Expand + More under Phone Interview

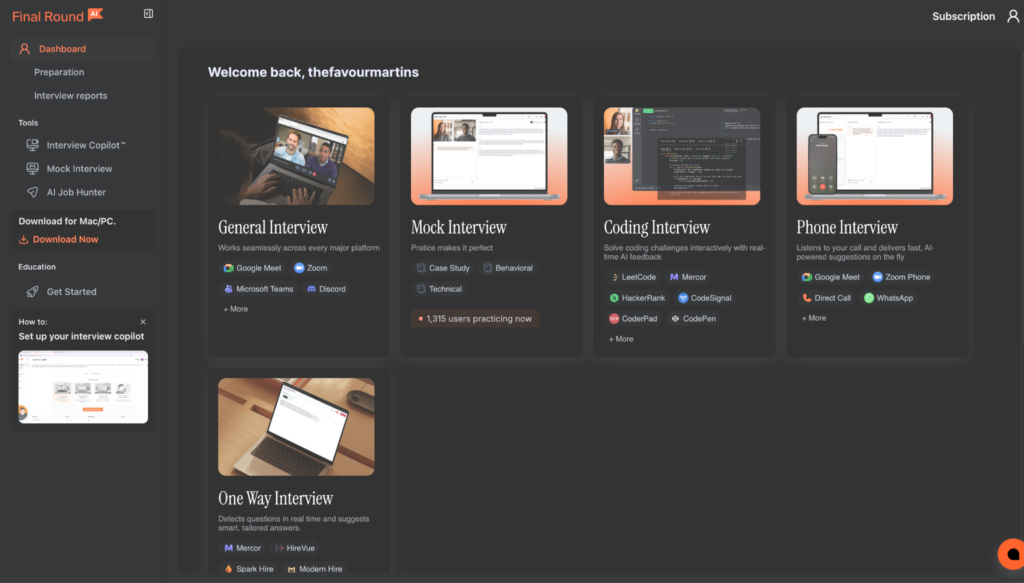tap(814, 318)
